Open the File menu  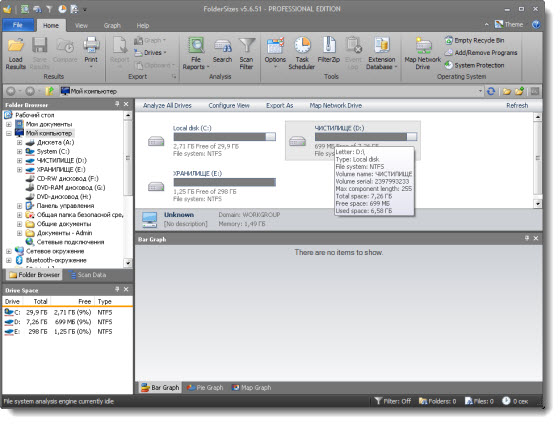pos(18,25)
